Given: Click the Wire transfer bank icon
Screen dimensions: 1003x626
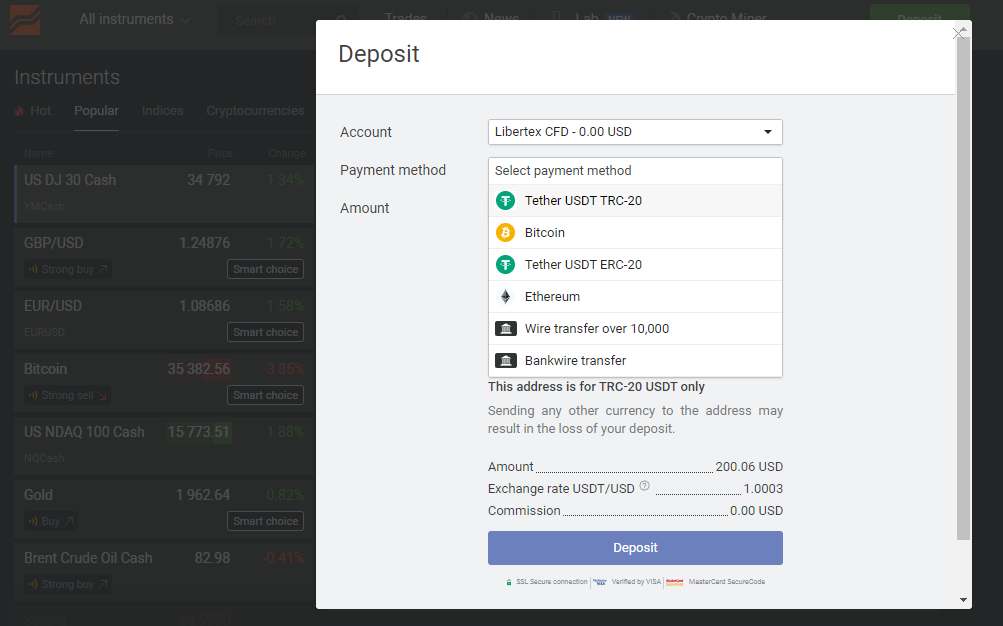Looking at the screenshot, I should (505, 329).
